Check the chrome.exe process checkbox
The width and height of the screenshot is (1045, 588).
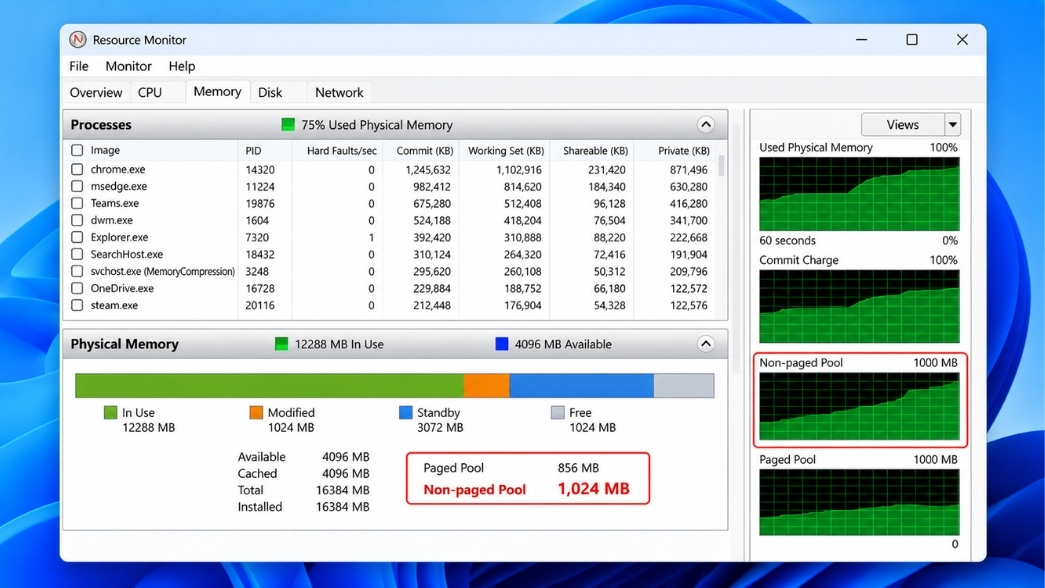[x=77, y=169]
